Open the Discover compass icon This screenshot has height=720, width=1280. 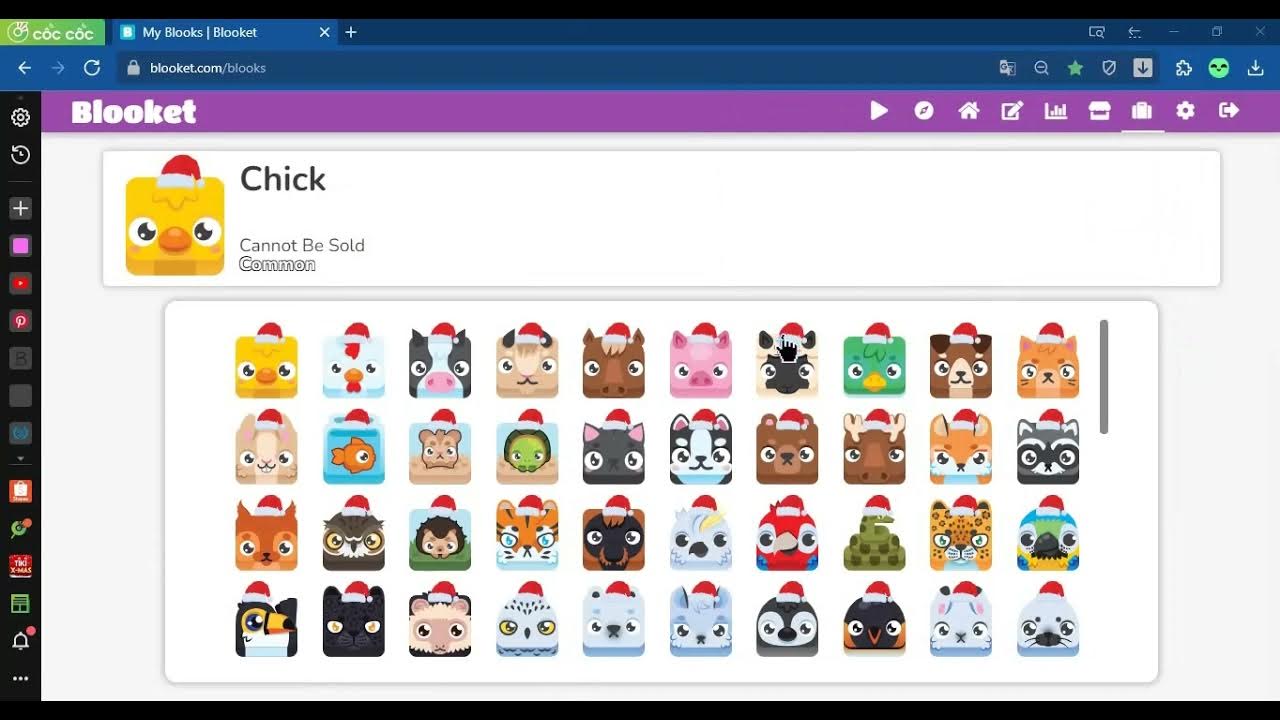924,111
